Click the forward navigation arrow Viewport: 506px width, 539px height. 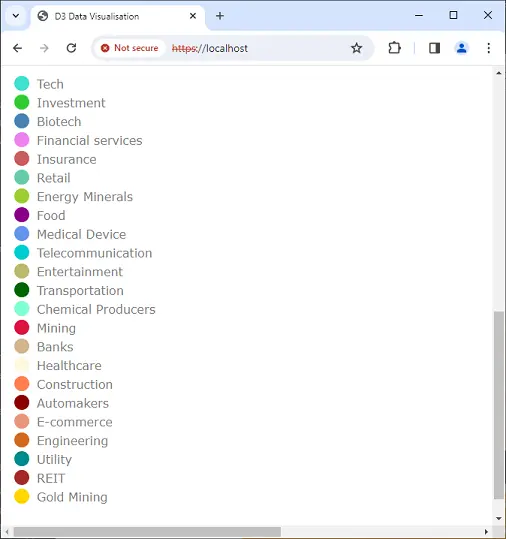[x=44, y=48]
